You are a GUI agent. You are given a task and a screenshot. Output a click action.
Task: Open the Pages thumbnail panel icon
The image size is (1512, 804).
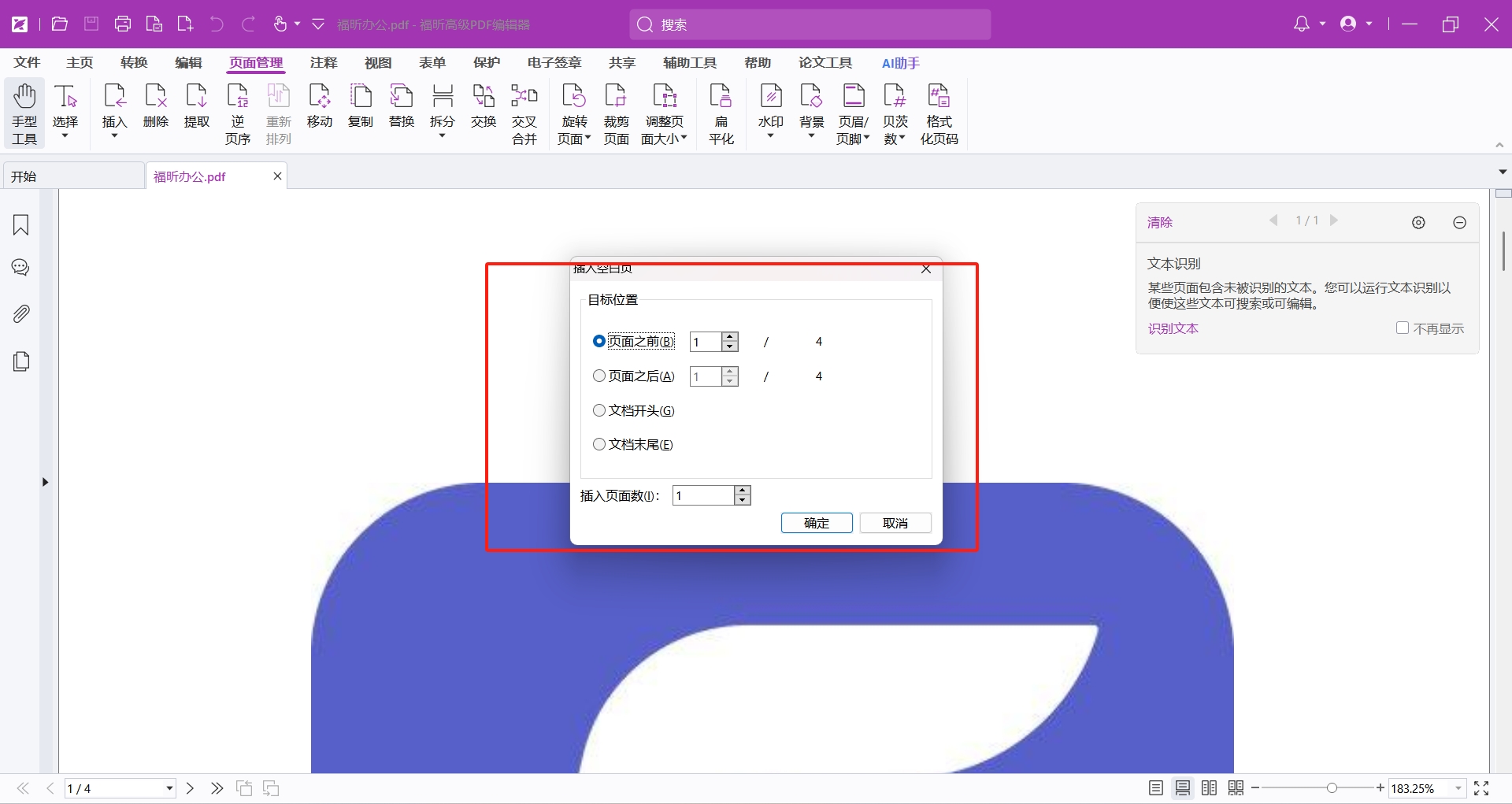tap(21, 361)
